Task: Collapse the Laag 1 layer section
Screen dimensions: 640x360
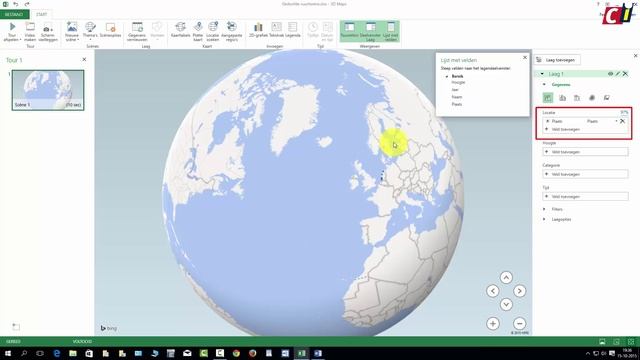Action: pos(542,74)
